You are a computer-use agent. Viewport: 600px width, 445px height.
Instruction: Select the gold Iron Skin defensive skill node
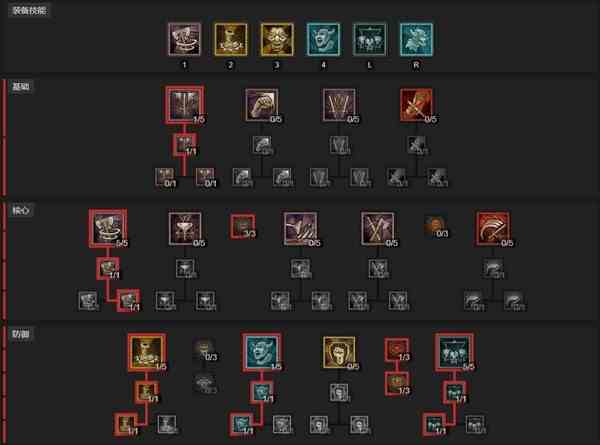tap(339, 352)
